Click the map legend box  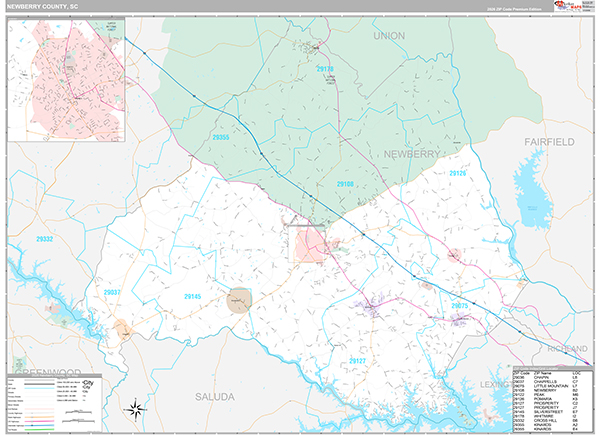(54, 404)
